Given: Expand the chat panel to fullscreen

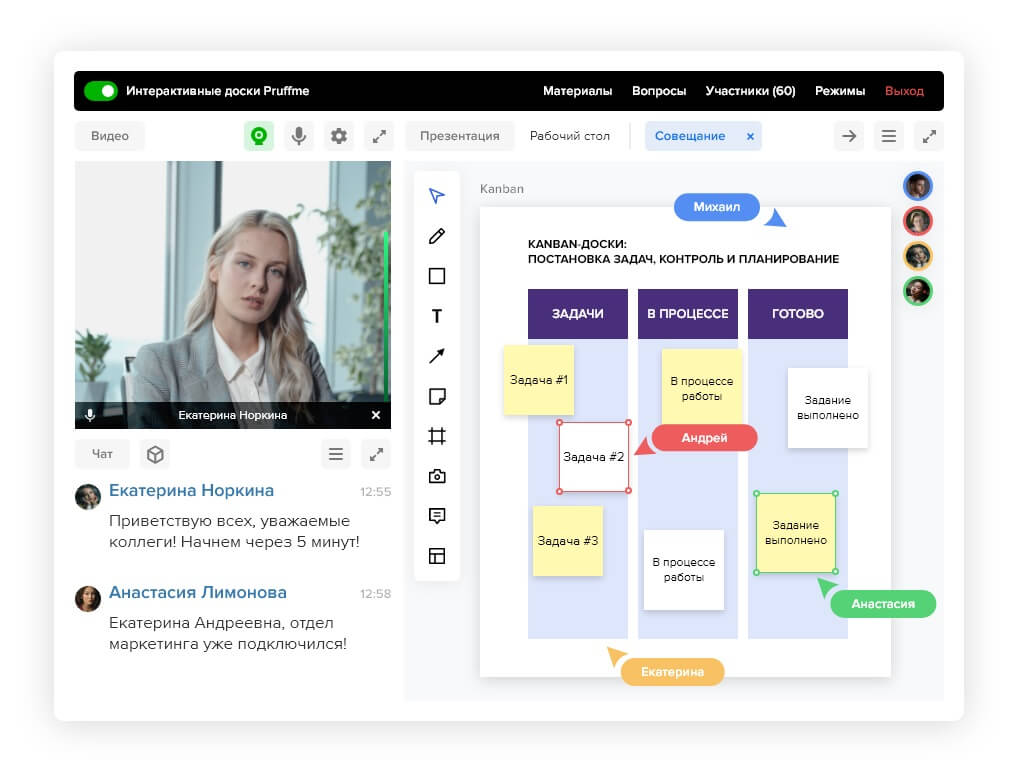Looking at the screenshot, I should click(376, 454).
